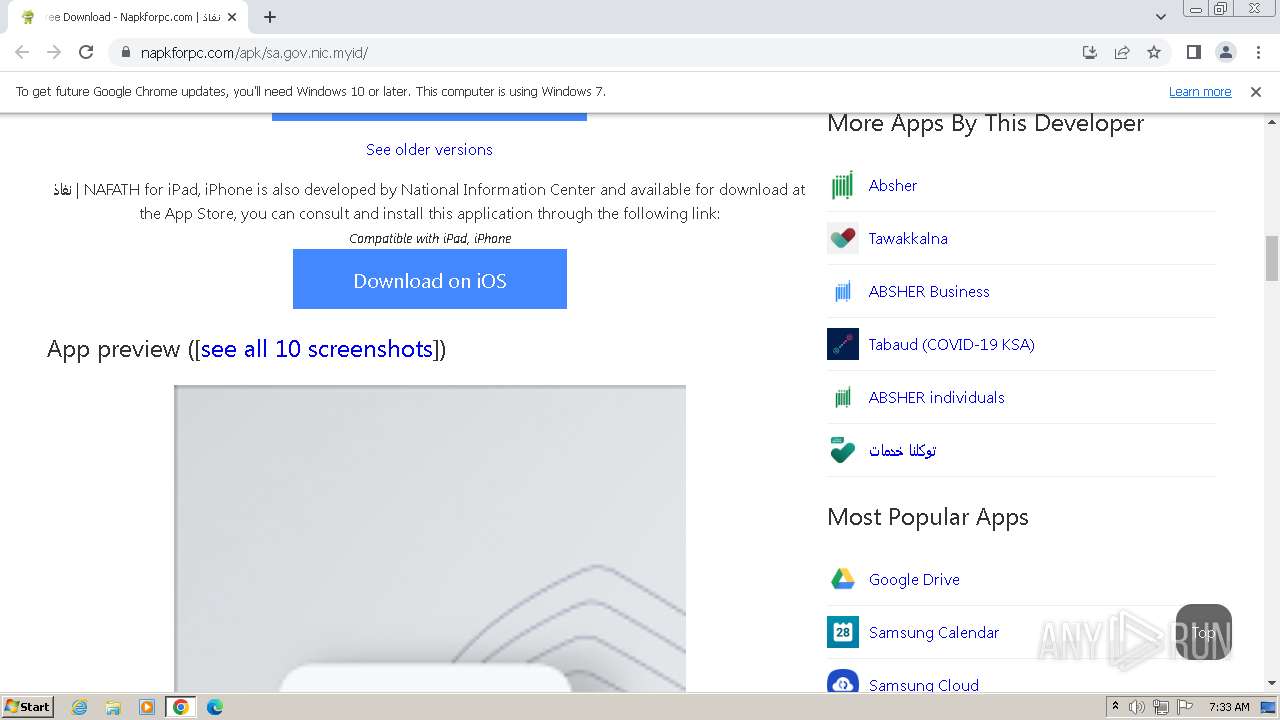Viewport: 1280px width, 720px height.
Task: Click the address bar URL
Action: tap(254, 53)
